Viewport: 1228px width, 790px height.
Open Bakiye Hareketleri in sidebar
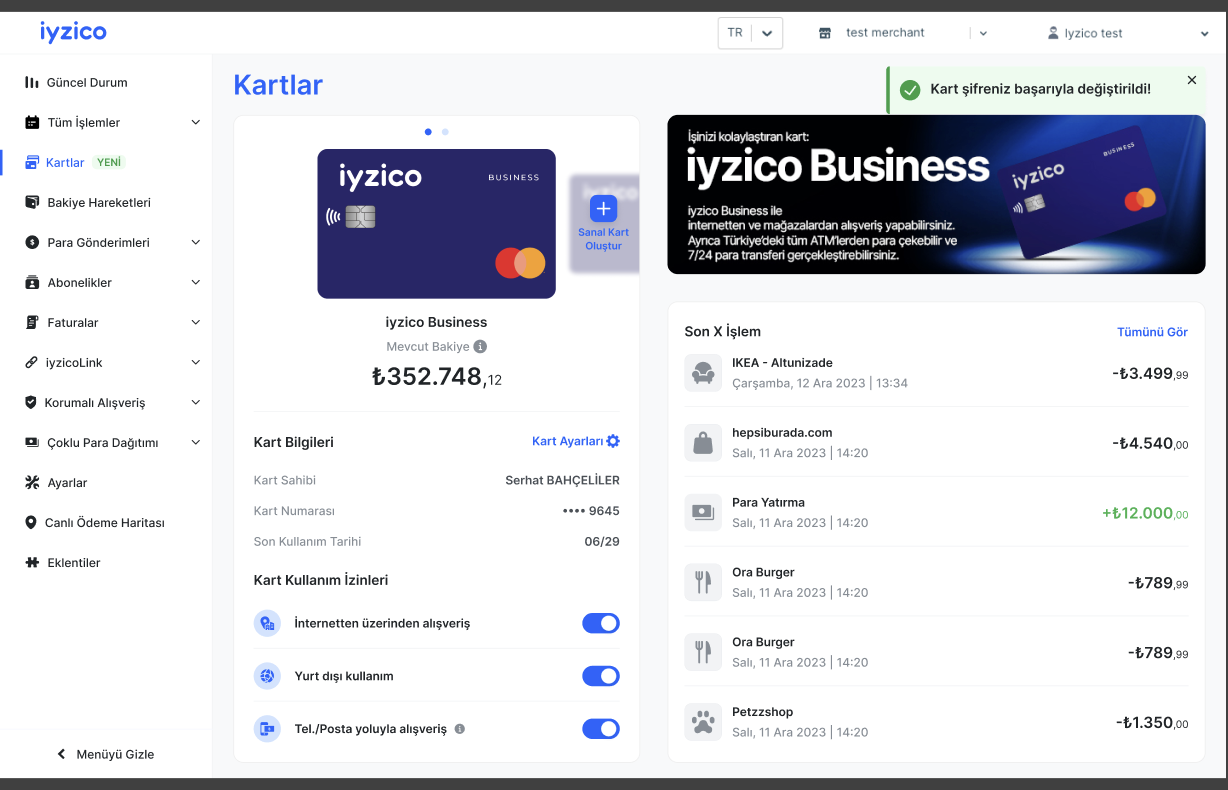click(98, 202)
